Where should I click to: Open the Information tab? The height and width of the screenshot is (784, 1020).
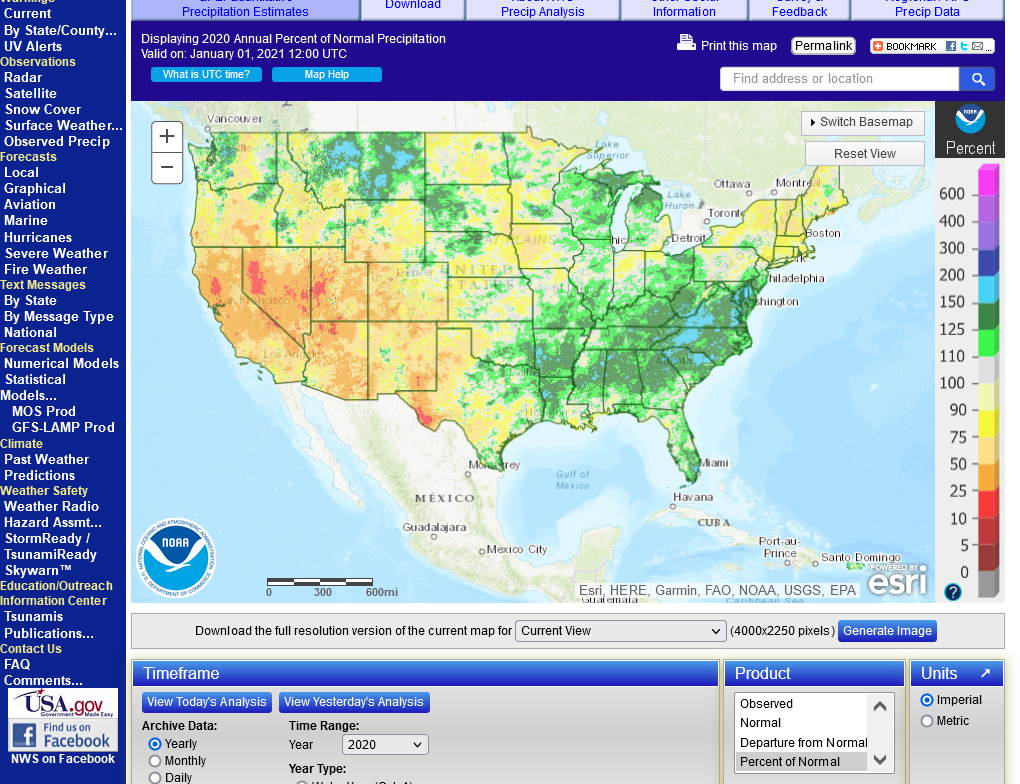(x=684, y=10)
